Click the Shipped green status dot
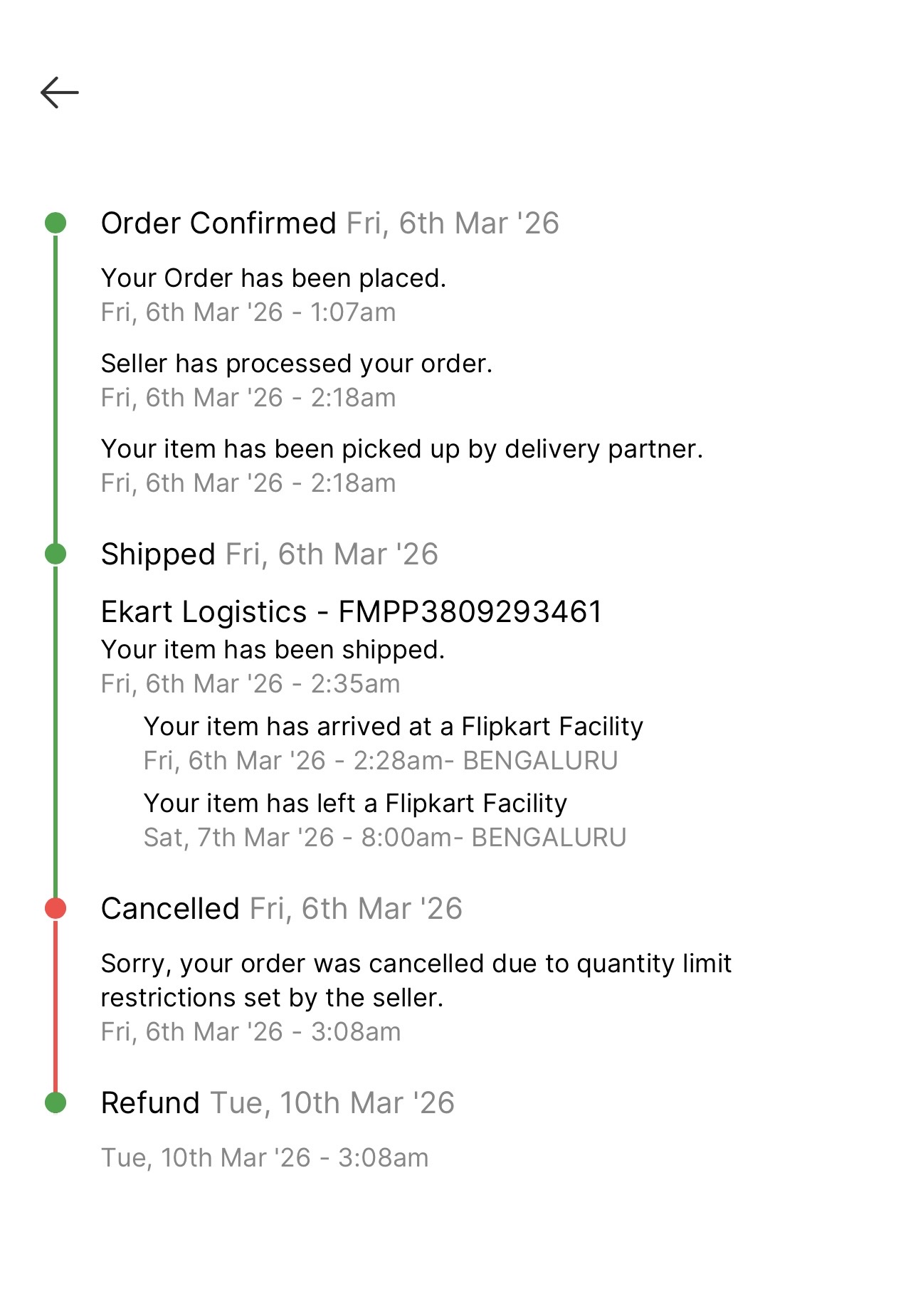The width and height of the screenshot is (918, 1316). click(56, 554)
